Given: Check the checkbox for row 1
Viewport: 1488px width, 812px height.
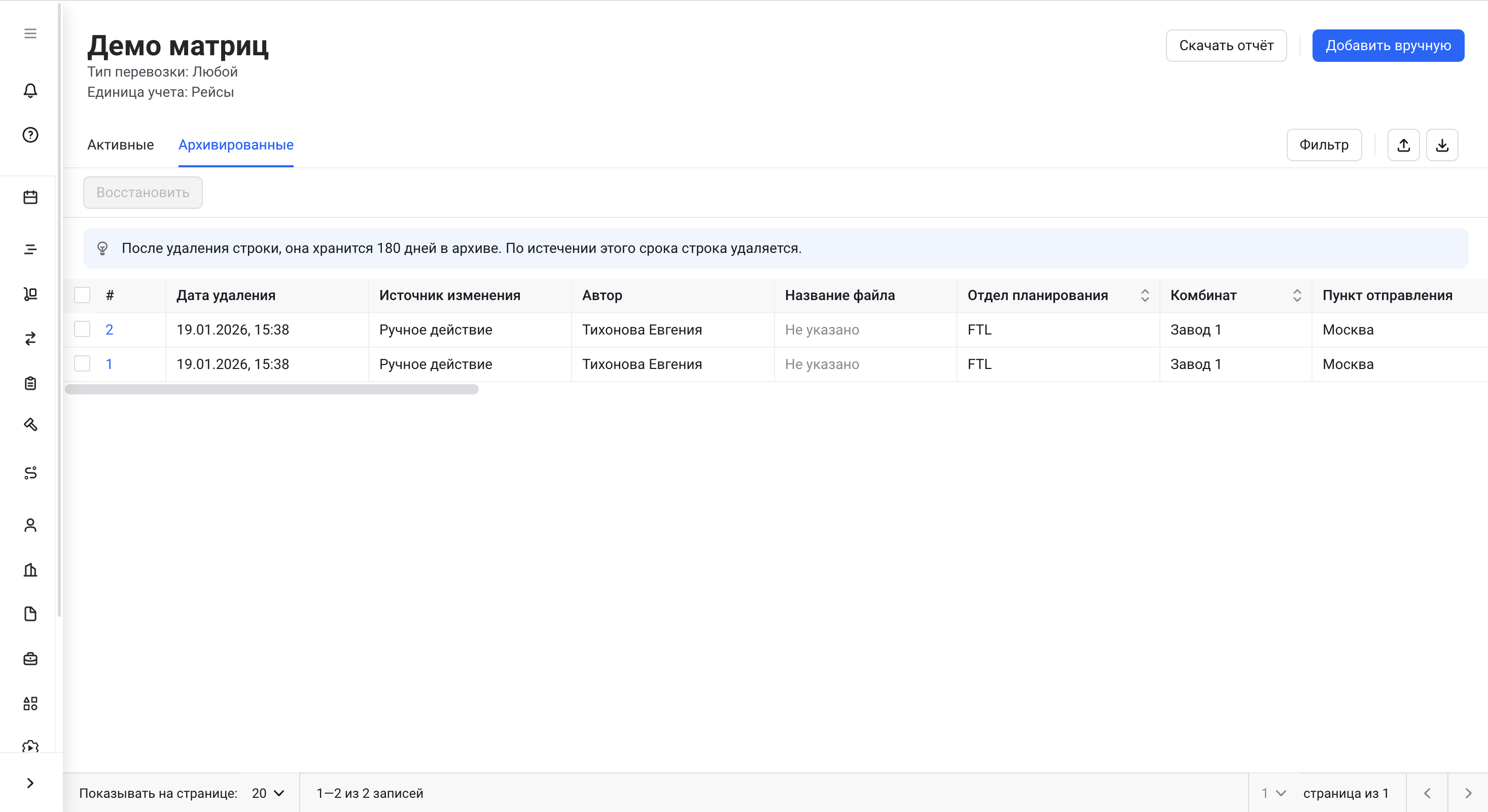Looking at the screenshot, I should click(82, 364).
